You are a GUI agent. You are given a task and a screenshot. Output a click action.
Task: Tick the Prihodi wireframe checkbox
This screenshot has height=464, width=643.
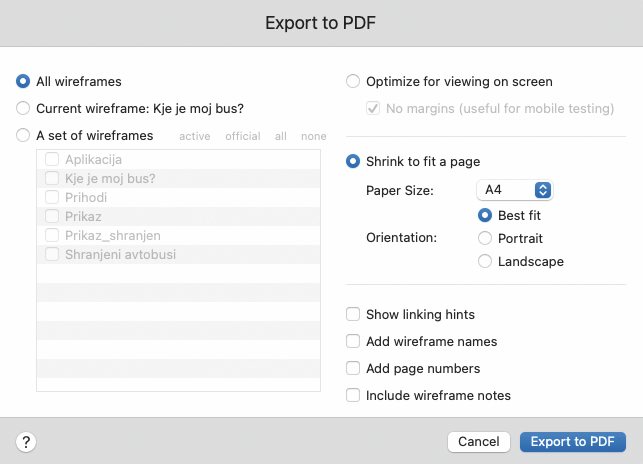pyautogui.click(x=52, y=197)
